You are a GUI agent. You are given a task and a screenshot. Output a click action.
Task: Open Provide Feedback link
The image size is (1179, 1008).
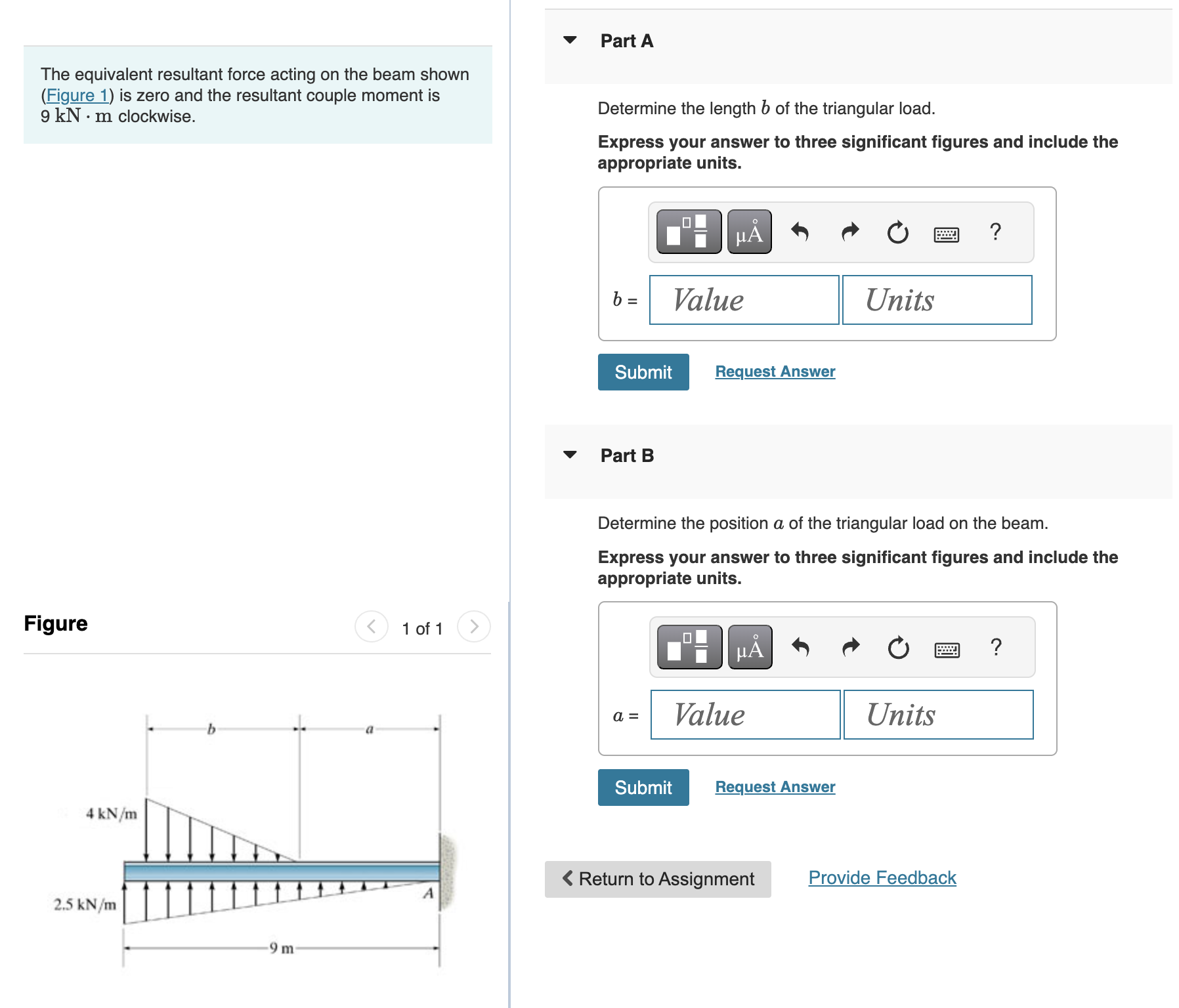(882, 877)
